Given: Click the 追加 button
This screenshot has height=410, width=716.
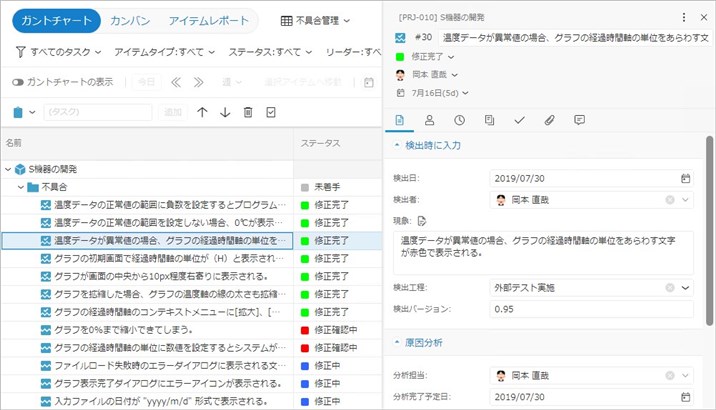Looking at the screenshot, I should click(173, 112).
